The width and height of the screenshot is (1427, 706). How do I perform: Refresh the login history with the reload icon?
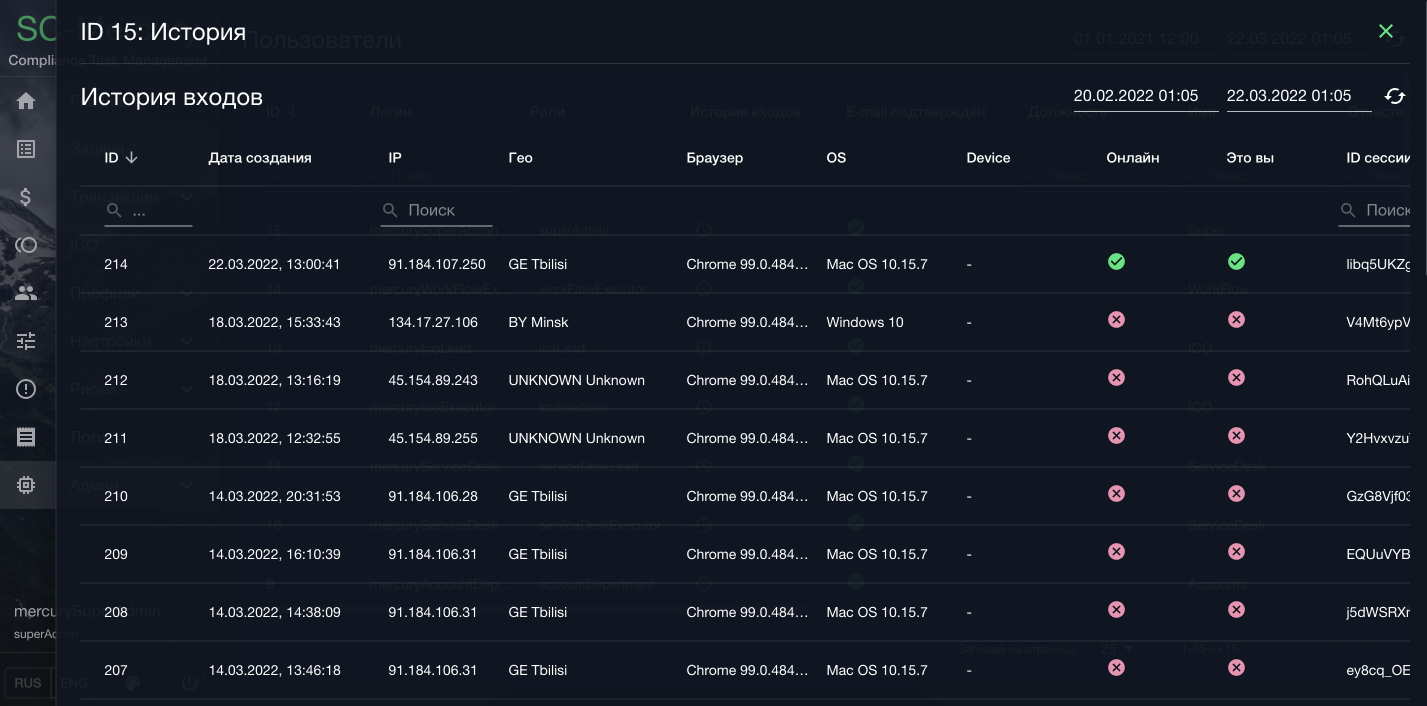click(x=1394, y=96)
